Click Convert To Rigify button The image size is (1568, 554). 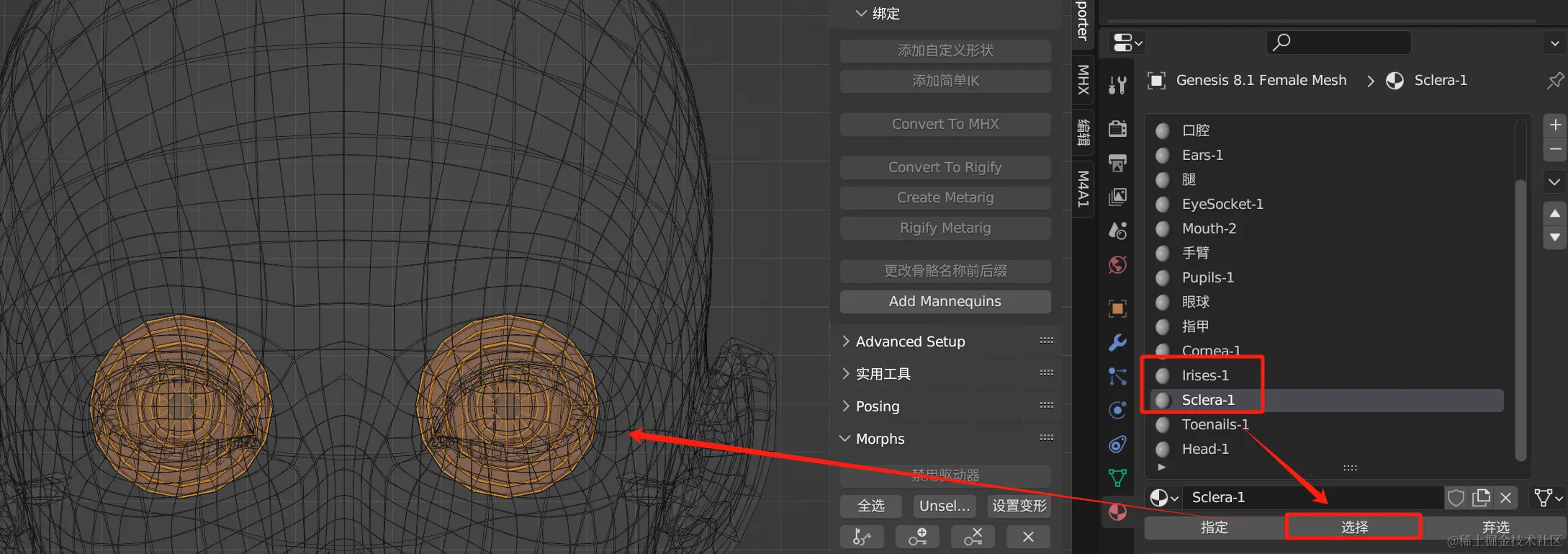tap(945, 167)
